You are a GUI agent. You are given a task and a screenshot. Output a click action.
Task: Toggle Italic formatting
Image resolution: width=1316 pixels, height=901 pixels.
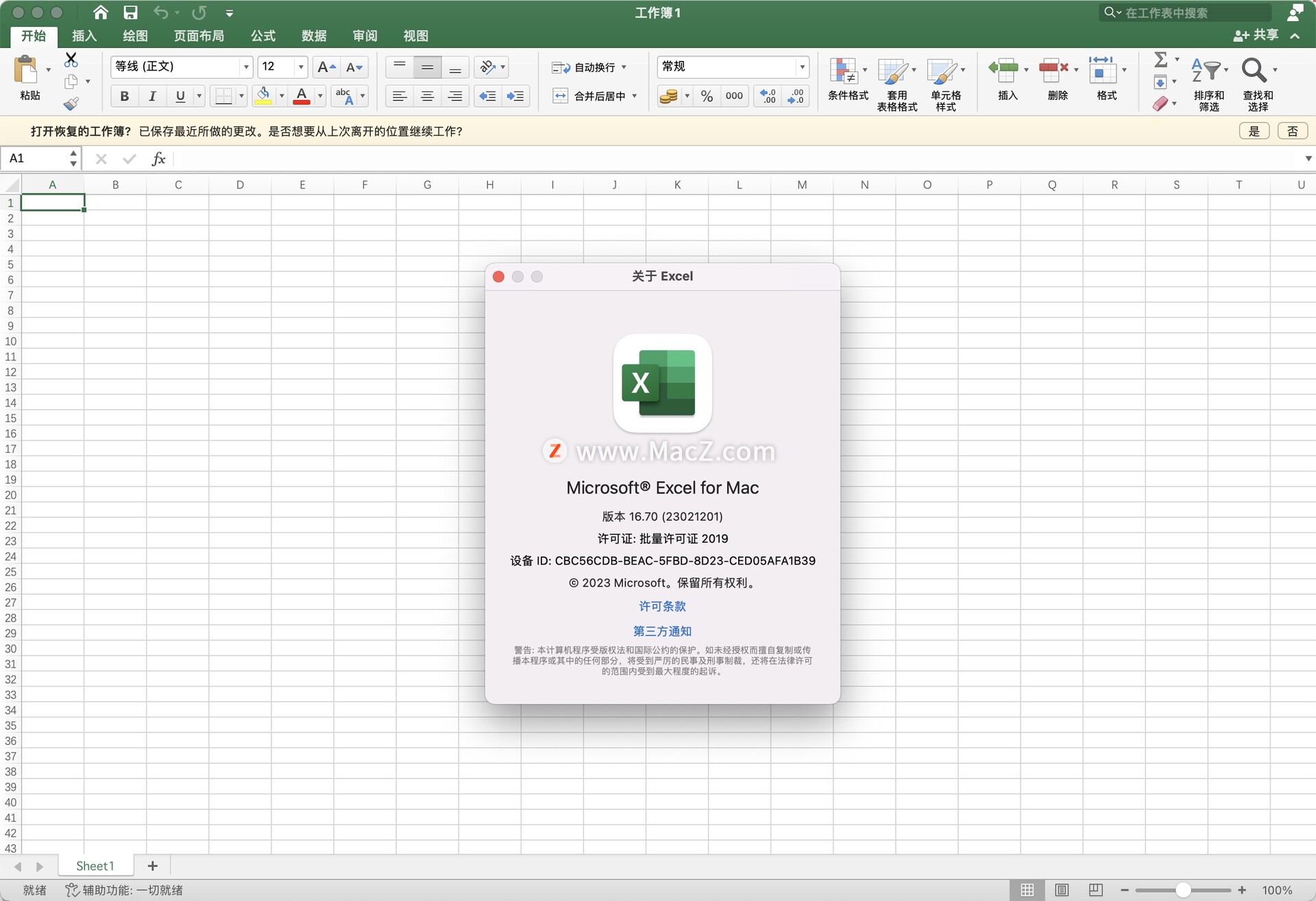pyautogui.click(x=152, y=96)
